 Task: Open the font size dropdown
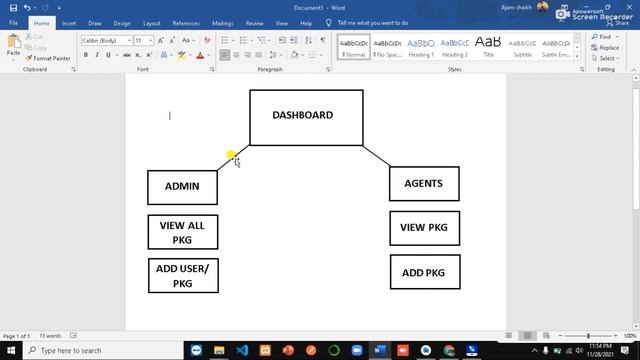point(150,40)
